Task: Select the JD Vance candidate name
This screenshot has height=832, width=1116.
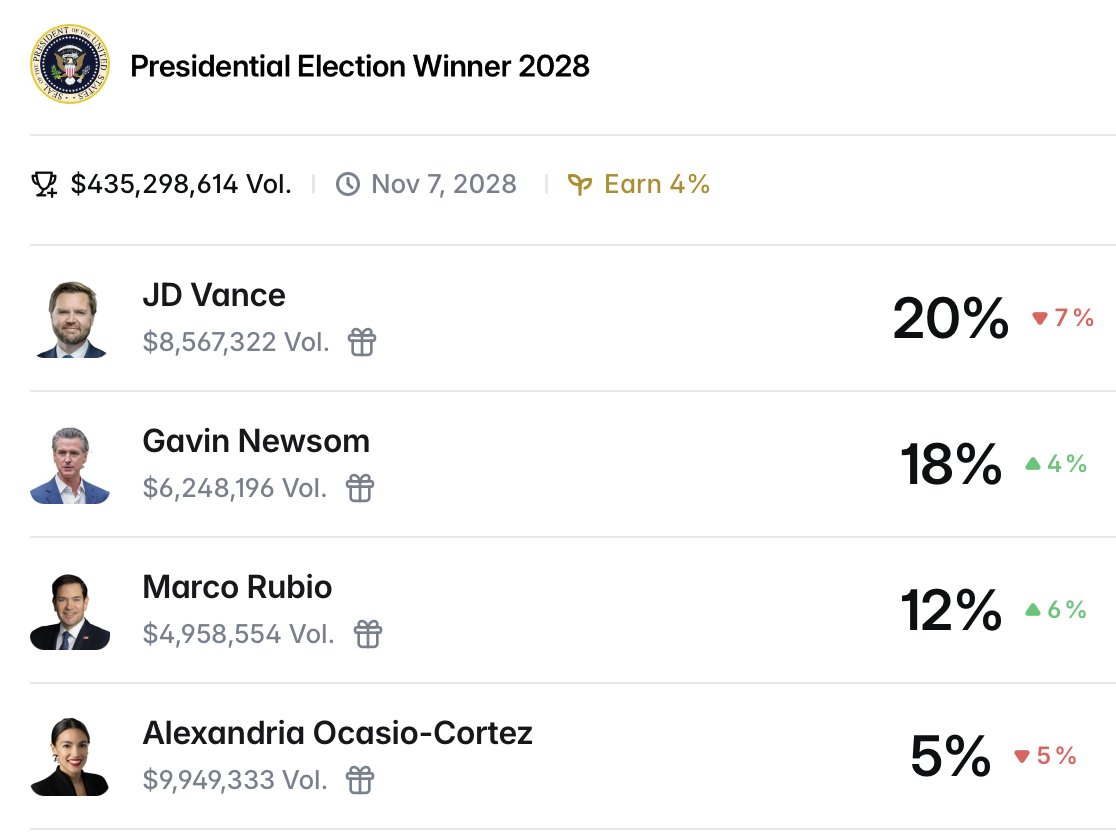Action: (x=214, y=295)
